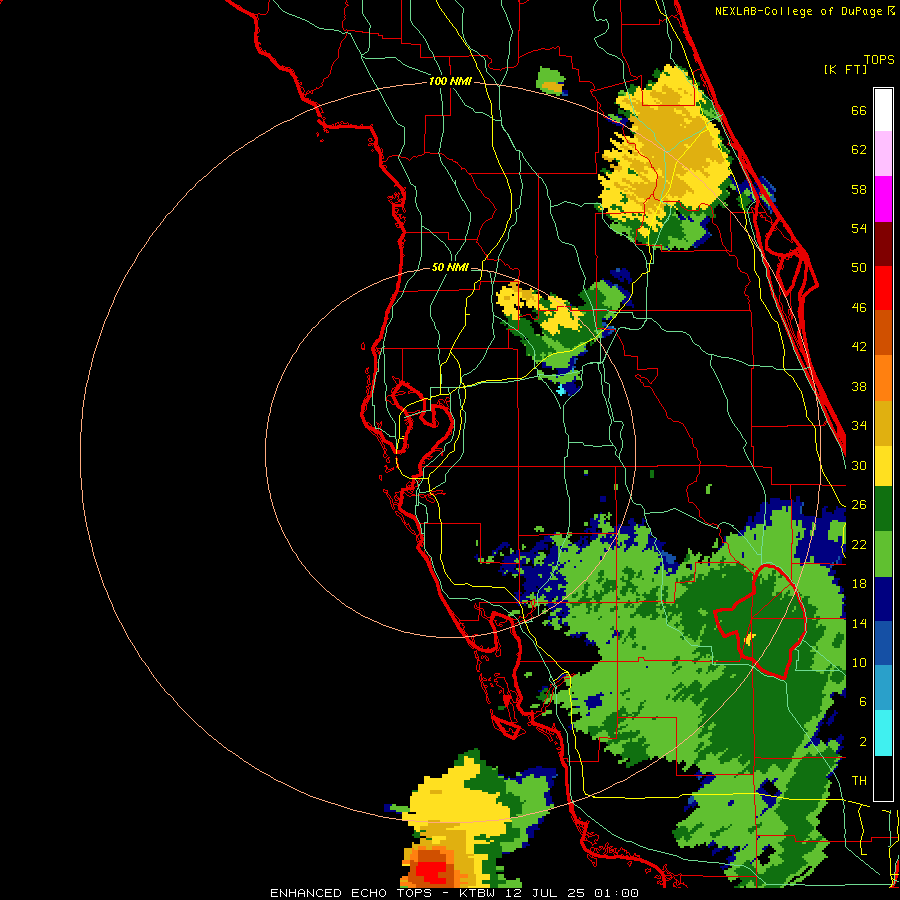900x900 pixels.
Task: Select the sky blue legend band
Action: click(883, 688)
